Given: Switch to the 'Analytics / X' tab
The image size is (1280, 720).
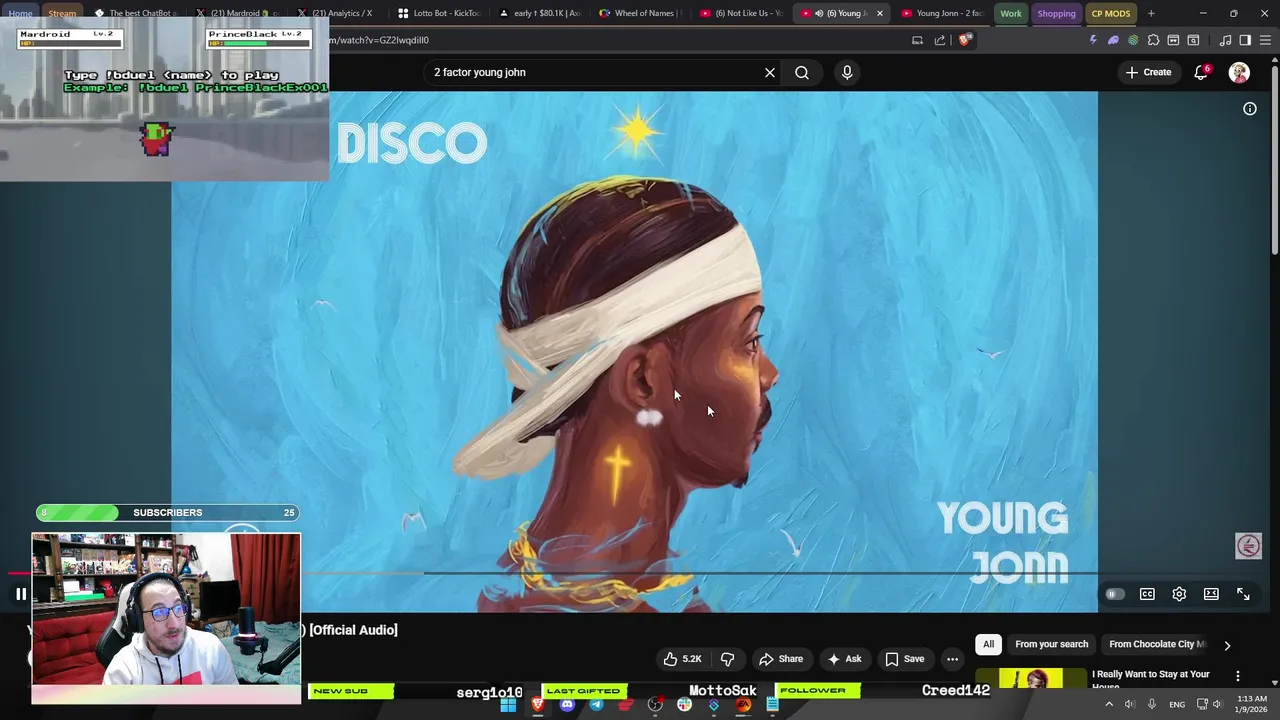Looking at the screenshot, I should (337, 13).
